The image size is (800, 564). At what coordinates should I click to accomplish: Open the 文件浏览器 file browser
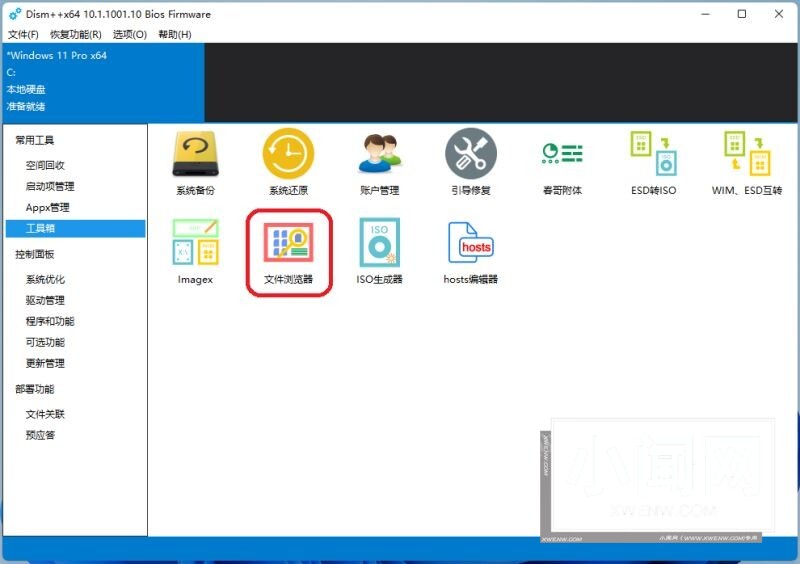pos(288,251)
